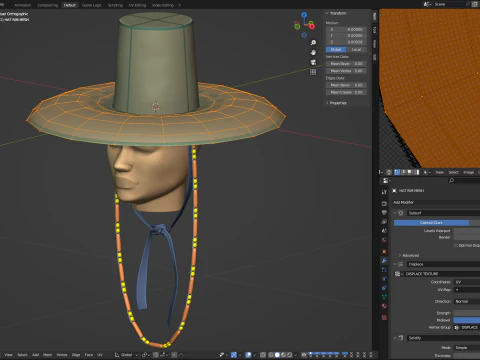Open the properties editor type dropdown
Viewport: 480px width, 360px height.
(x=386, y=181)
